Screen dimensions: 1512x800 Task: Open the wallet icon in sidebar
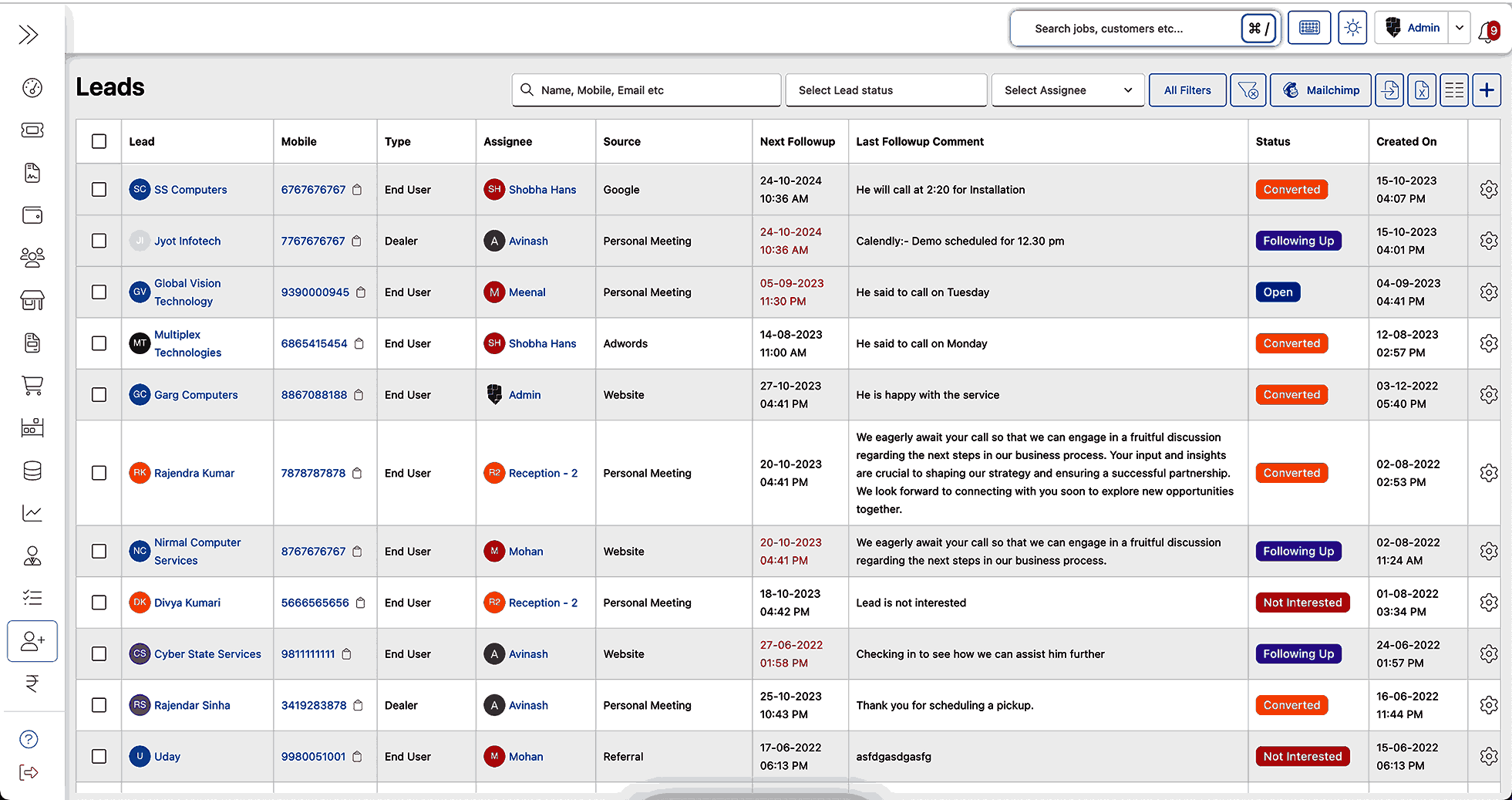32,215
